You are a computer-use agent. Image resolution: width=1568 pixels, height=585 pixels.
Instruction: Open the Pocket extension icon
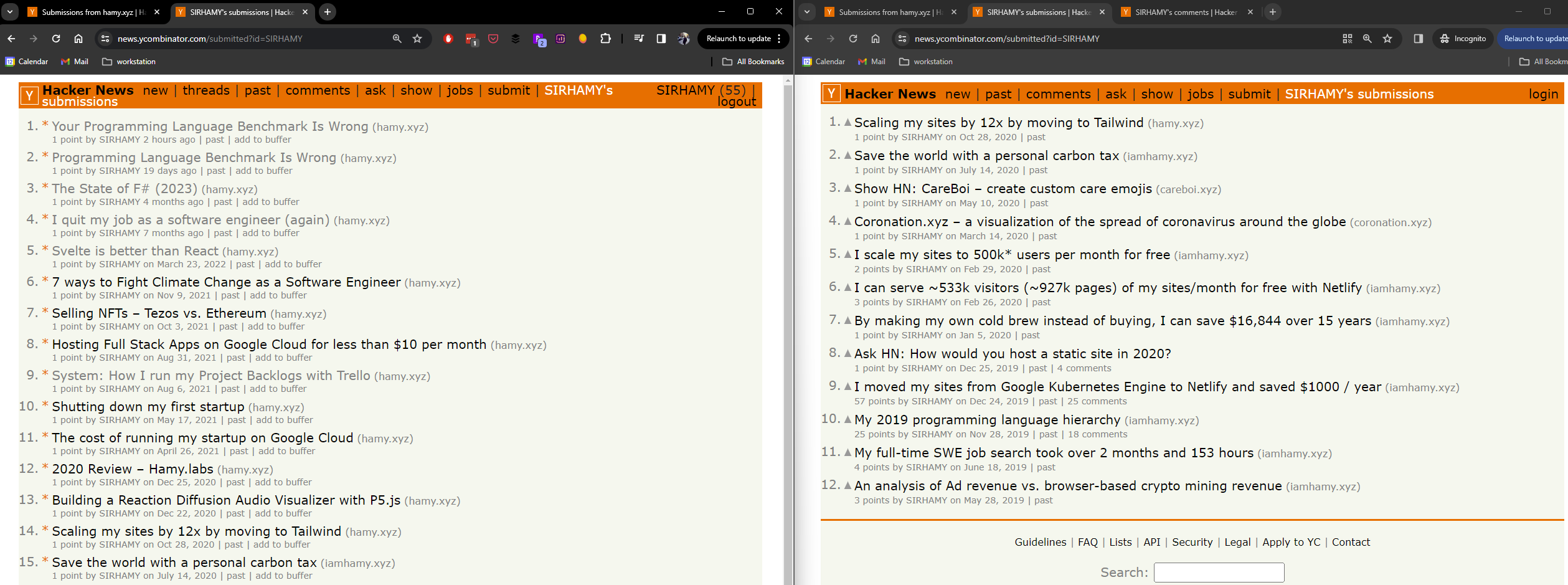click(493, 39)
